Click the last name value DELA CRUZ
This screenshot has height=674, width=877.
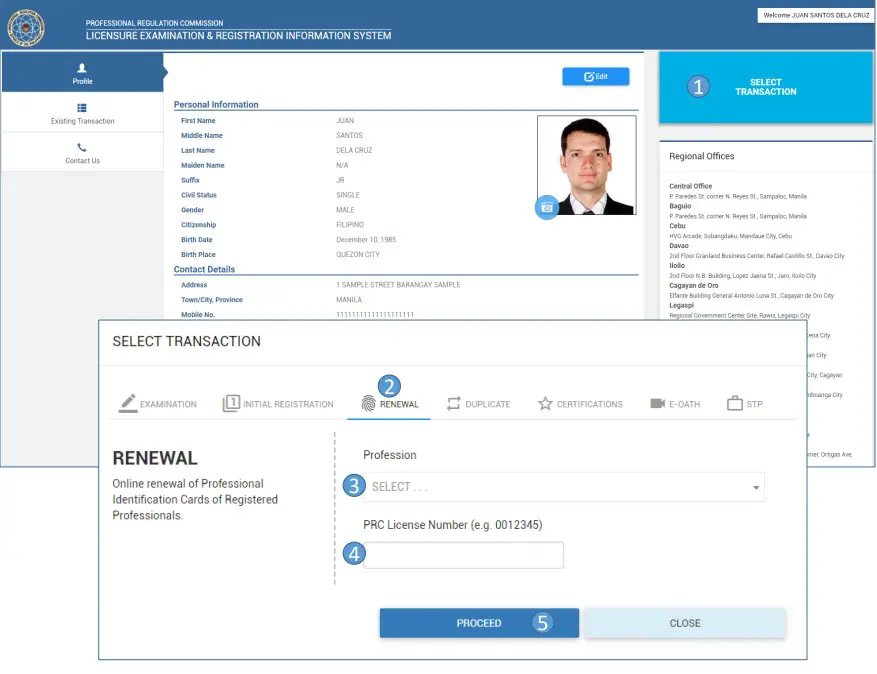click(353, 150)
